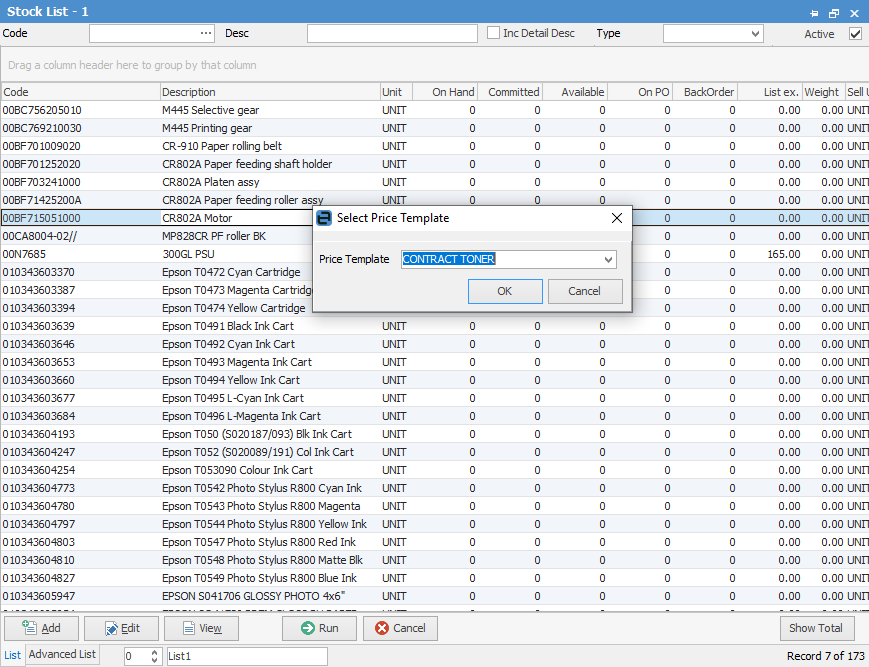
Task: Close the Select Price Template dialog
Action: click(616, 218)
